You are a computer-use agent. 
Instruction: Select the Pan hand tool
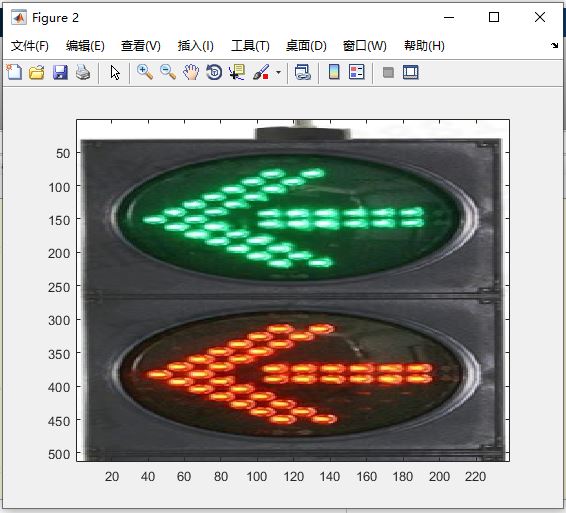191,72
